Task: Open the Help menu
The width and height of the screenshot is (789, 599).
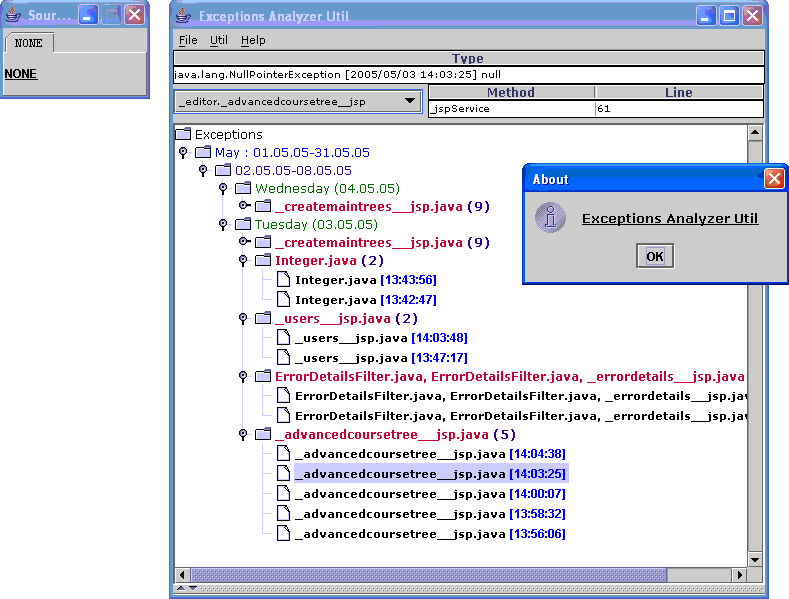Action: (253, 40)
